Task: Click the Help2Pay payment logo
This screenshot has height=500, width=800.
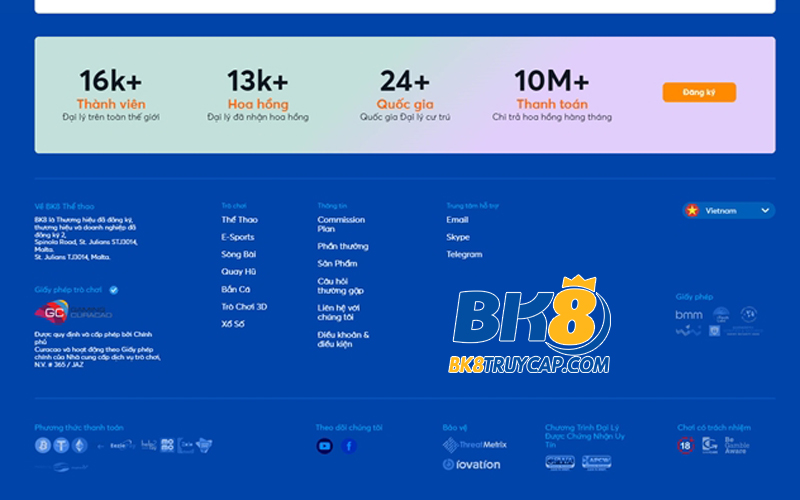Action: pos(149,445)
